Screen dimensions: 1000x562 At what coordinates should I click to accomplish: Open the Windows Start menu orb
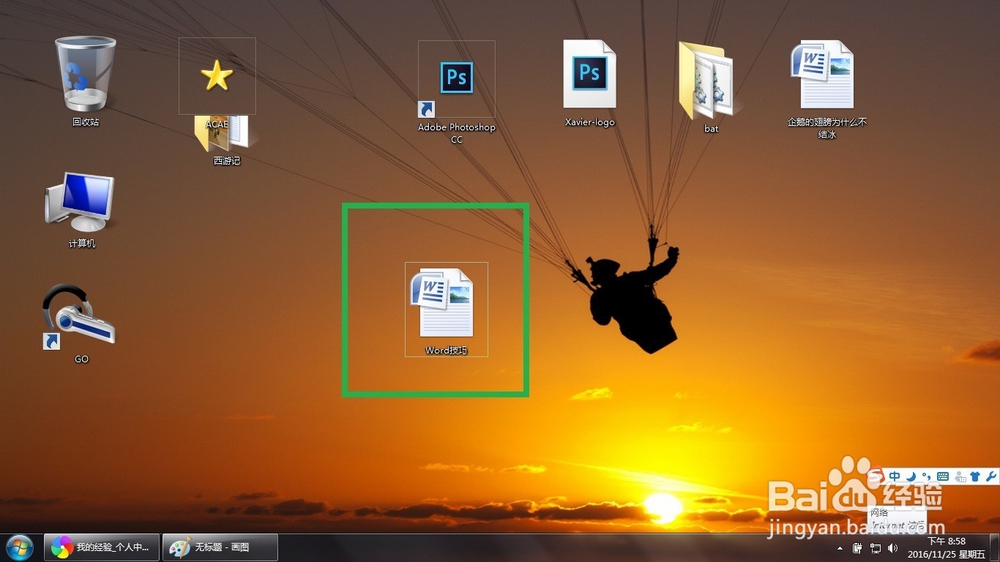pyautogui.click(x=19, y=547)
